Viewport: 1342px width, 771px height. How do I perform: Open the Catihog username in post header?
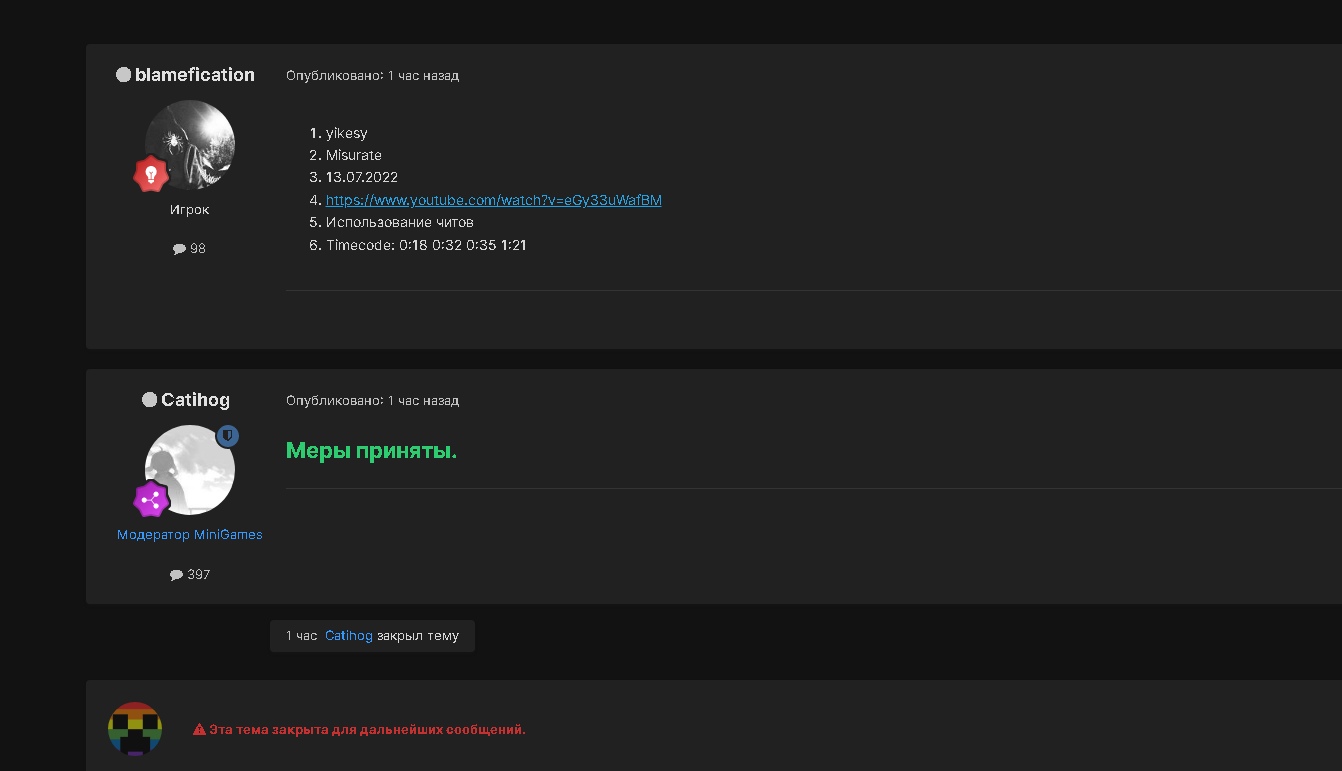[x=195, y=400]
